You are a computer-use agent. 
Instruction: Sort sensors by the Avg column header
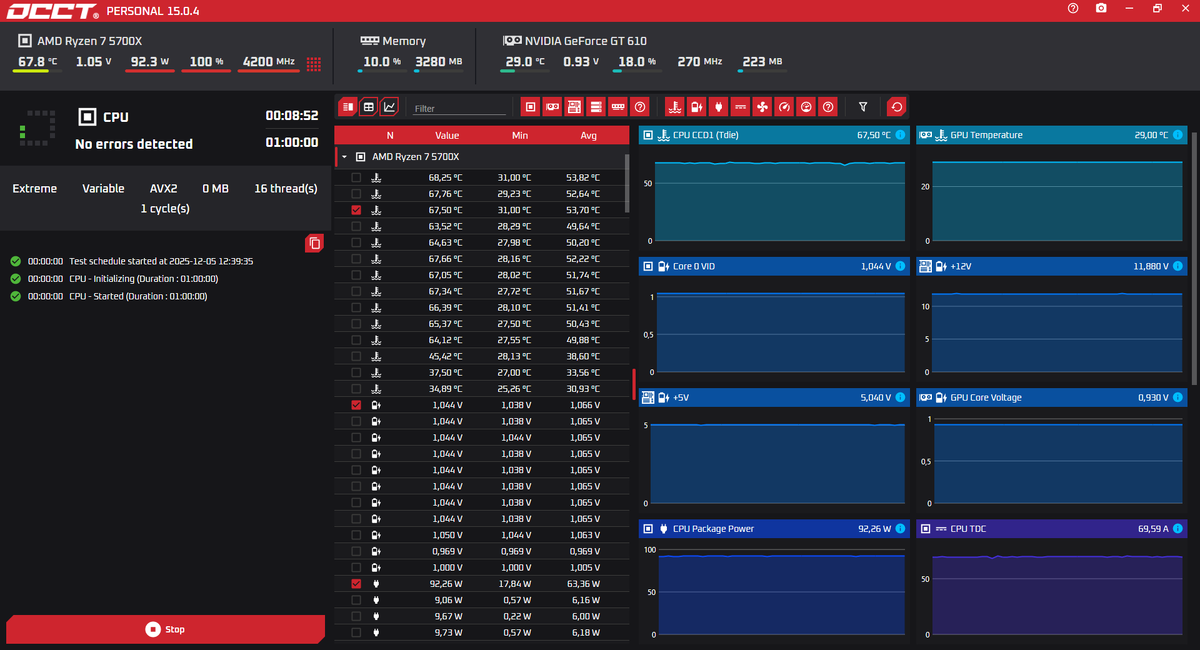588,135
